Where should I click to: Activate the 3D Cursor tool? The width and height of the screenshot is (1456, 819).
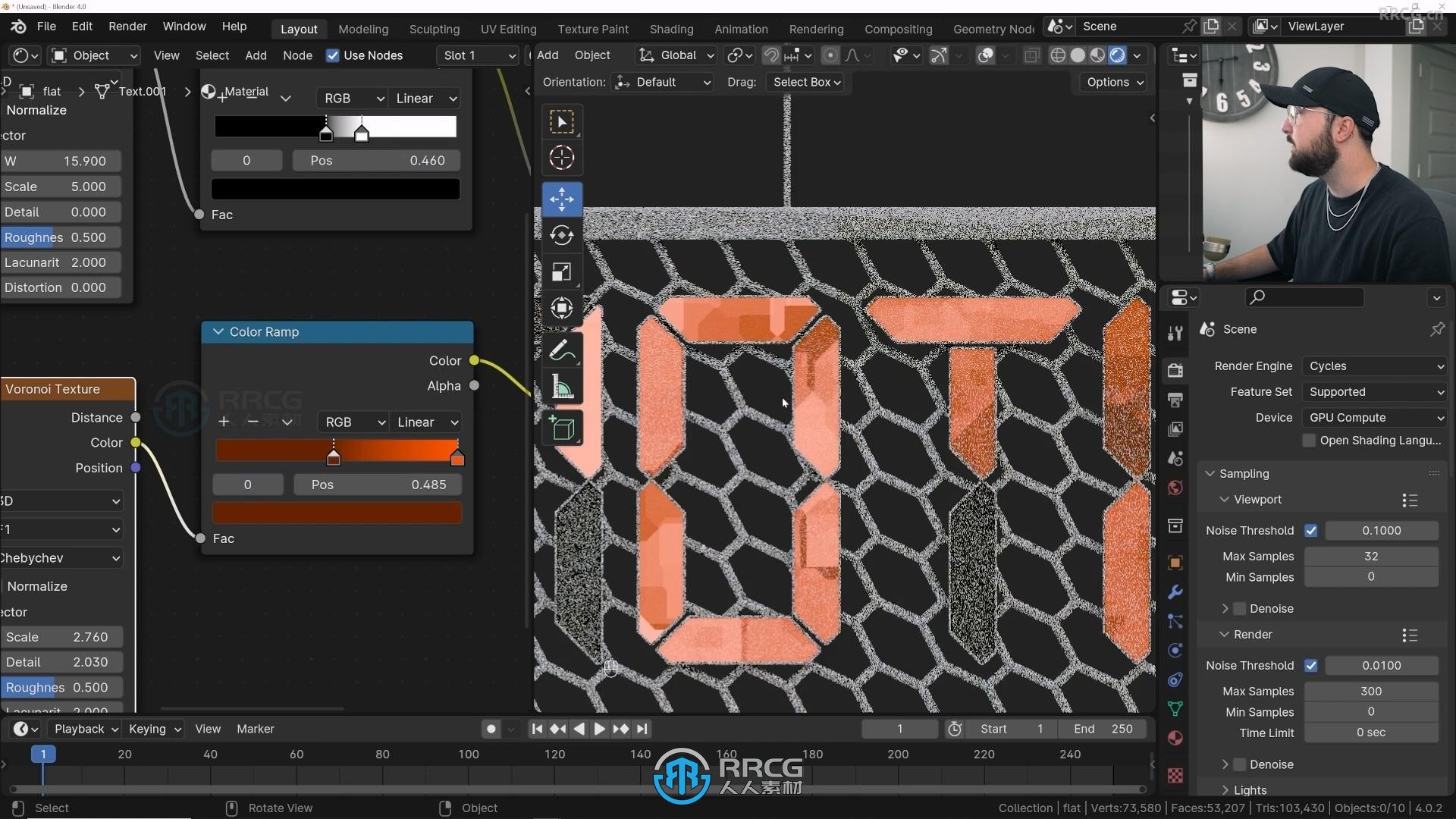point(562,158)
